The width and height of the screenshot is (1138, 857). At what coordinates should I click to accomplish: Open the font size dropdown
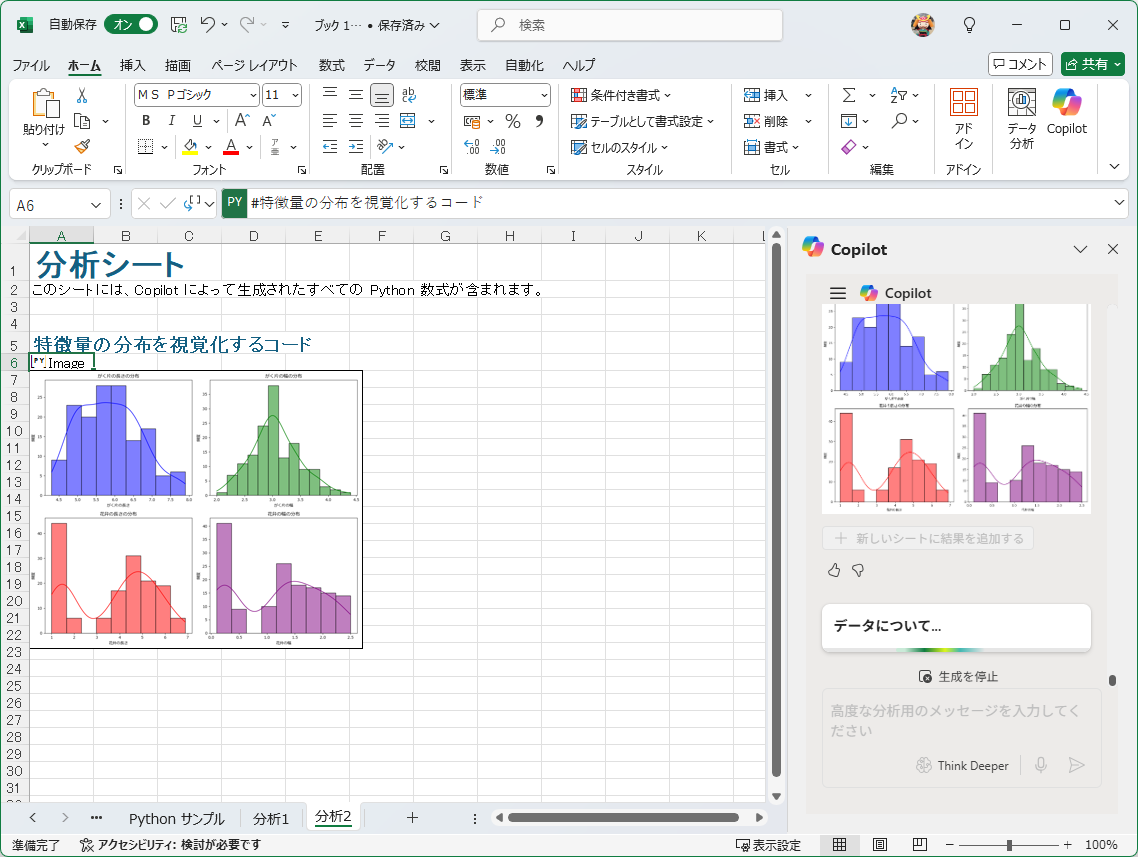tap(295, 95)
